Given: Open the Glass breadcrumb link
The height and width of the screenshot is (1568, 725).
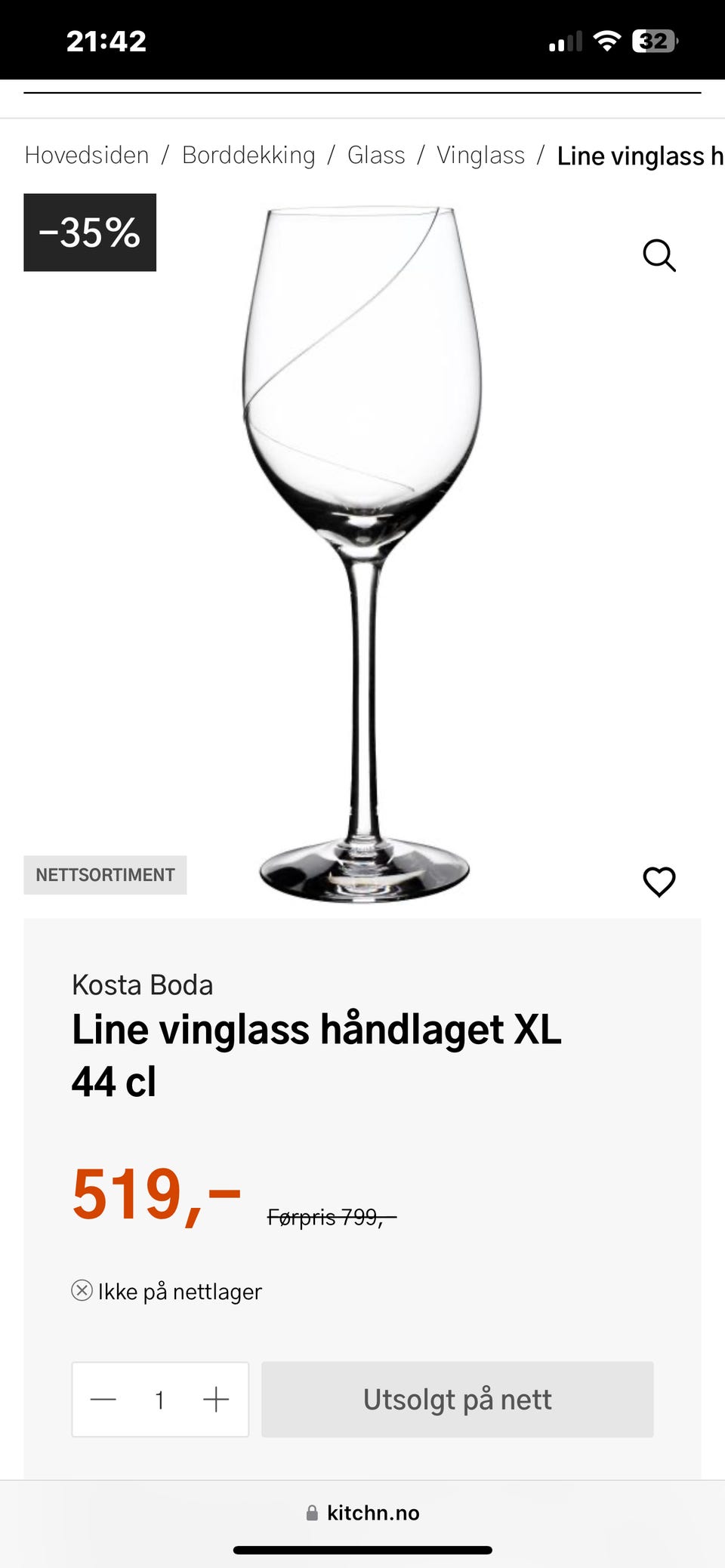Looking at the screenshot, I should tap(376, 156).
